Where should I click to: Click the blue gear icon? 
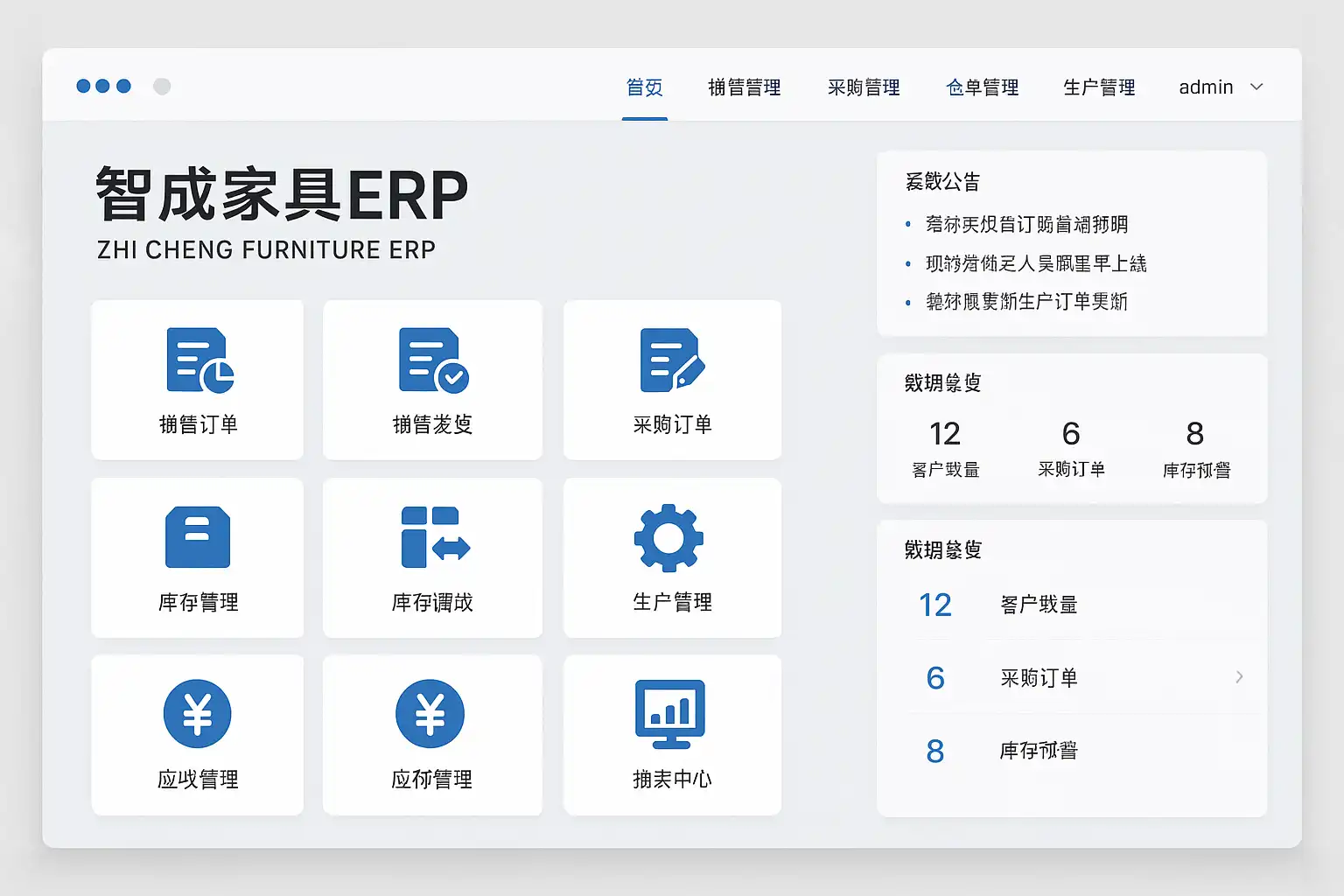[x=668, y=538]
